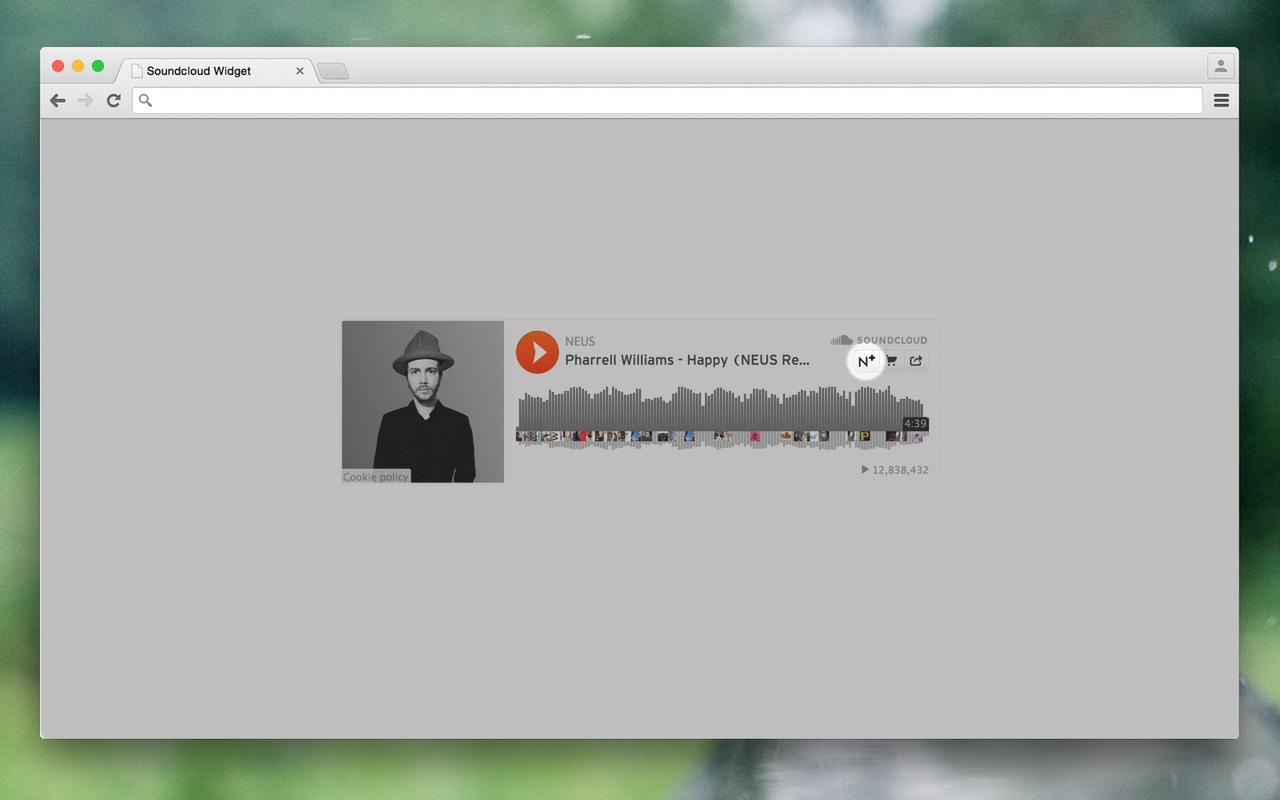This screenshot has height=800, width=1280.
Task: Open the shopping cart buy icon
Action: pyautogui.click(x=892, y=361)
